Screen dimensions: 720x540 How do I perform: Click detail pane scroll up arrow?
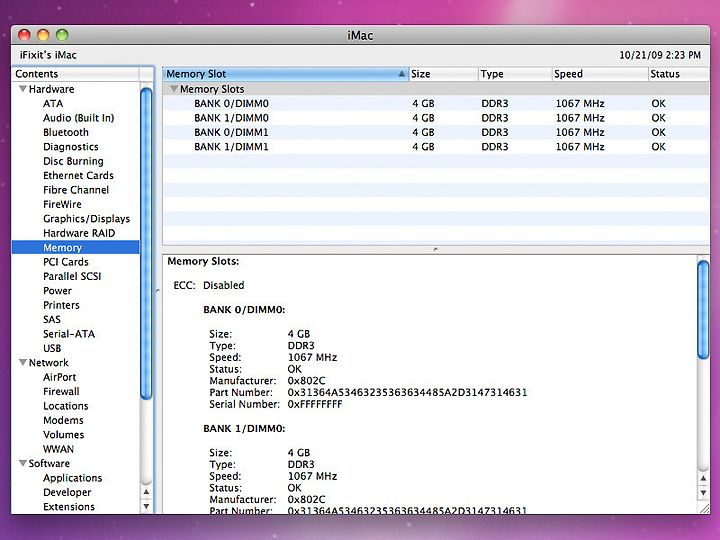click(703, 478)
